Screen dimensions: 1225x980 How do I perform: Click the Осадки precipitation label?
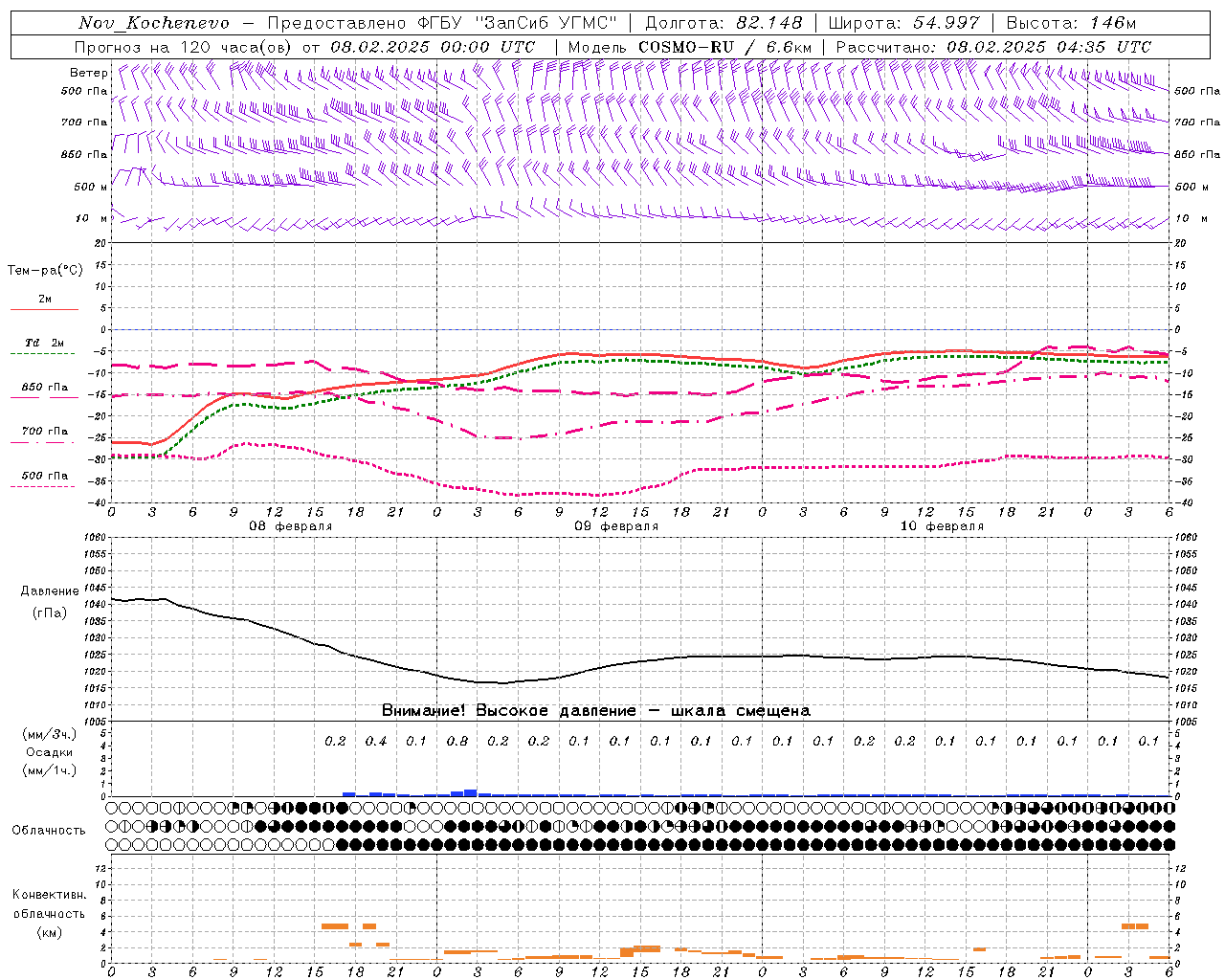48,752
